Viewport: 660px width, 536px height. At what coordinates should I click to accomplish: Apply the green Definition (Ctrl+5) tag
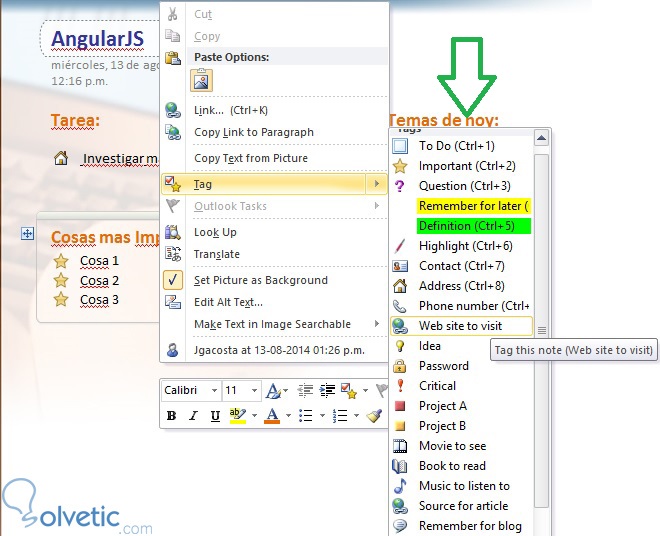coord(474,226)
